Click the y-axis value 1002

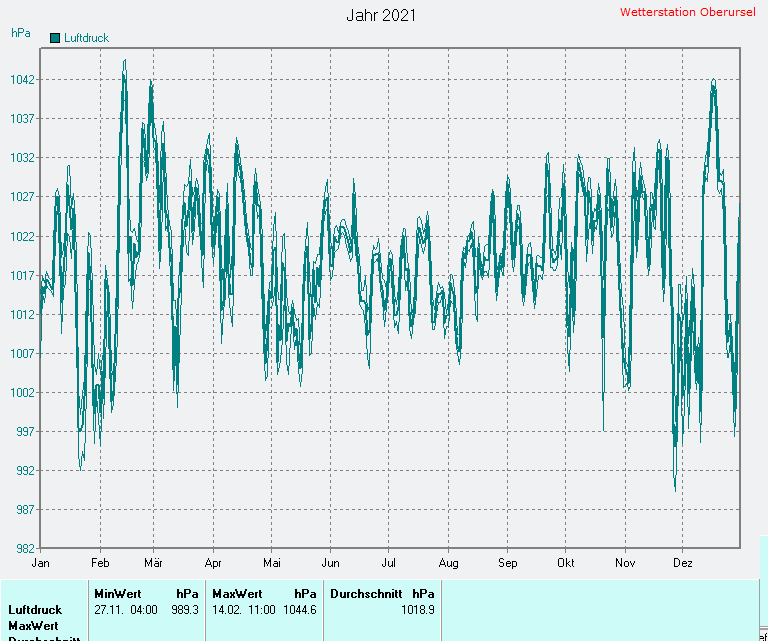(23, 393)
